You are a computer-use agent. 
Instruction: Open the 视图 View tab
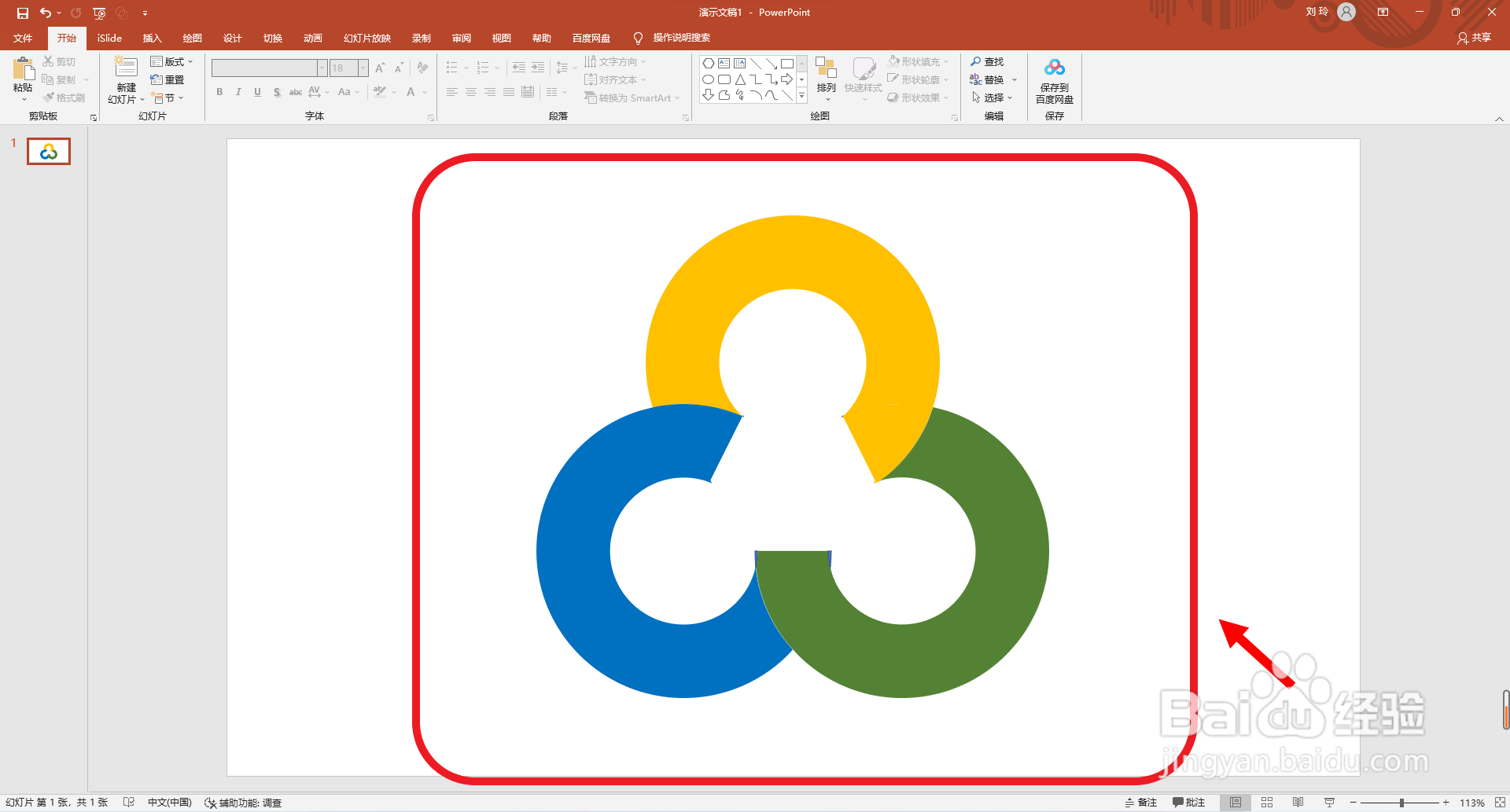click(x=502, y=38)
